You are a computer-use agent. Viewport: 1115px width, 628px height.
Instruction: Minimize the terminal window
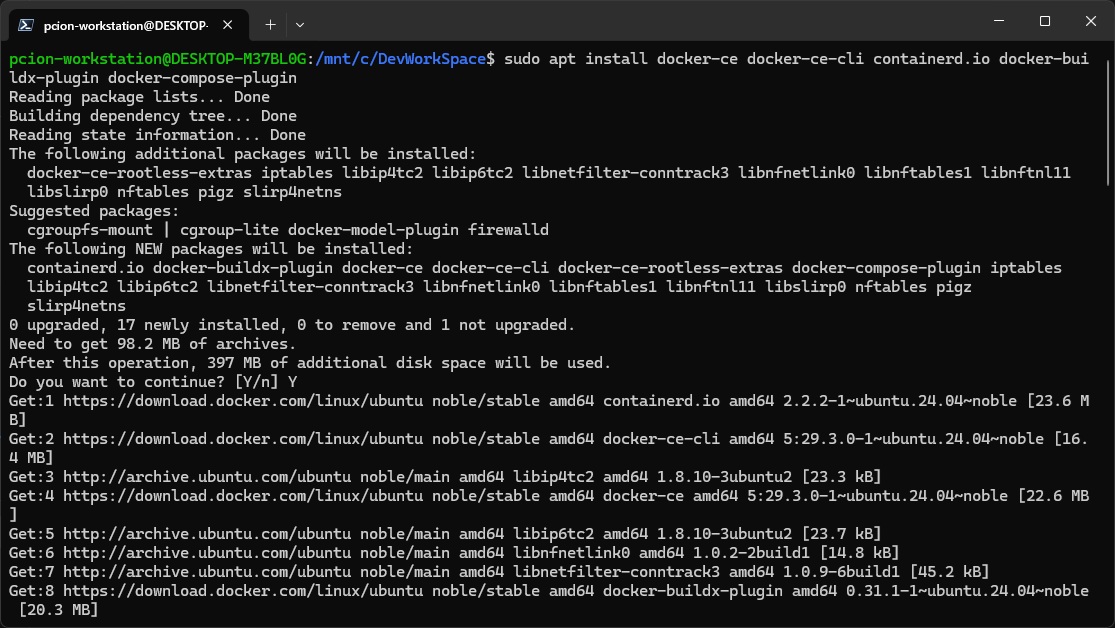pyautogui.click(x=998, y=21)
